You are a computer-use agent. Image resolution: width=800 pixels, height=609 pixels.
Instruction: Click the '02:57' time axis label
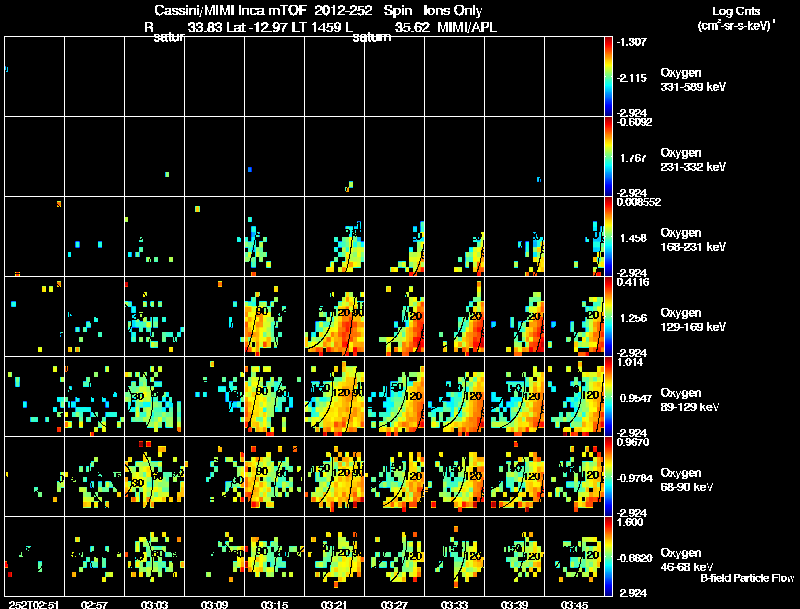(94, 604)
